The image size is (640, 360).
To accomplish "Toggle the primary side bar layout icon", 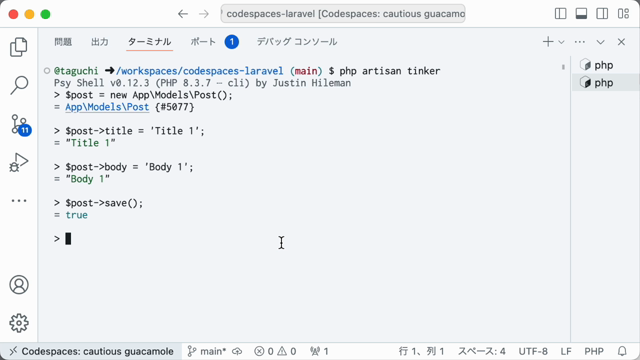I will point(560,14).
